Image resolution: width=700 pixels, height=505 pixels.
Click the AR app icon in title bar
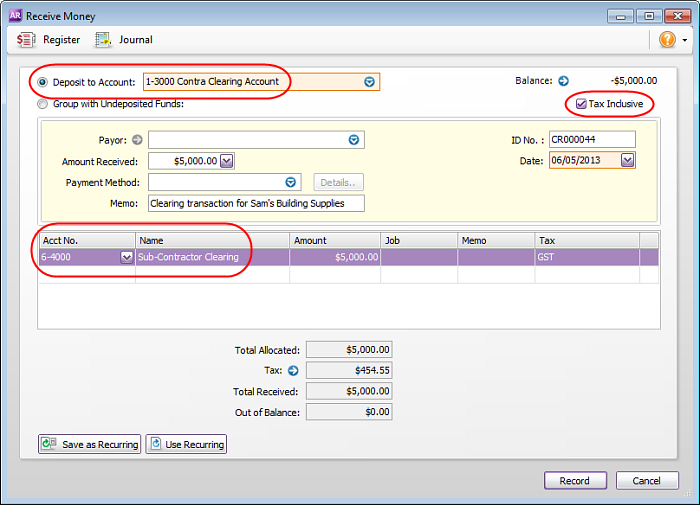click(x=15, y=16)
